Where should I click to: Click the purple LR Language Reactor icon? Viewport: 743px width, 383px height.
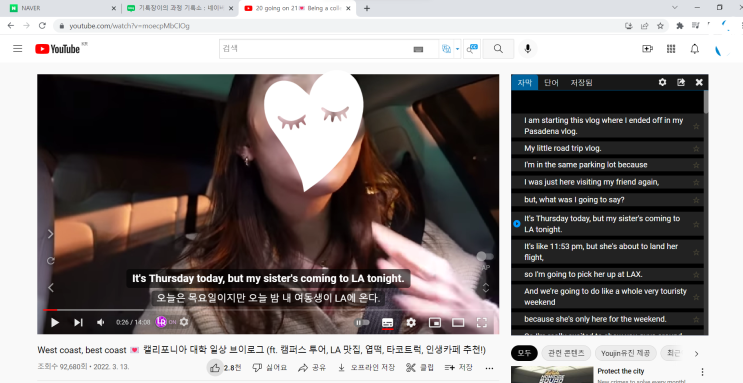pyautogui.click(x=161, y=322)
